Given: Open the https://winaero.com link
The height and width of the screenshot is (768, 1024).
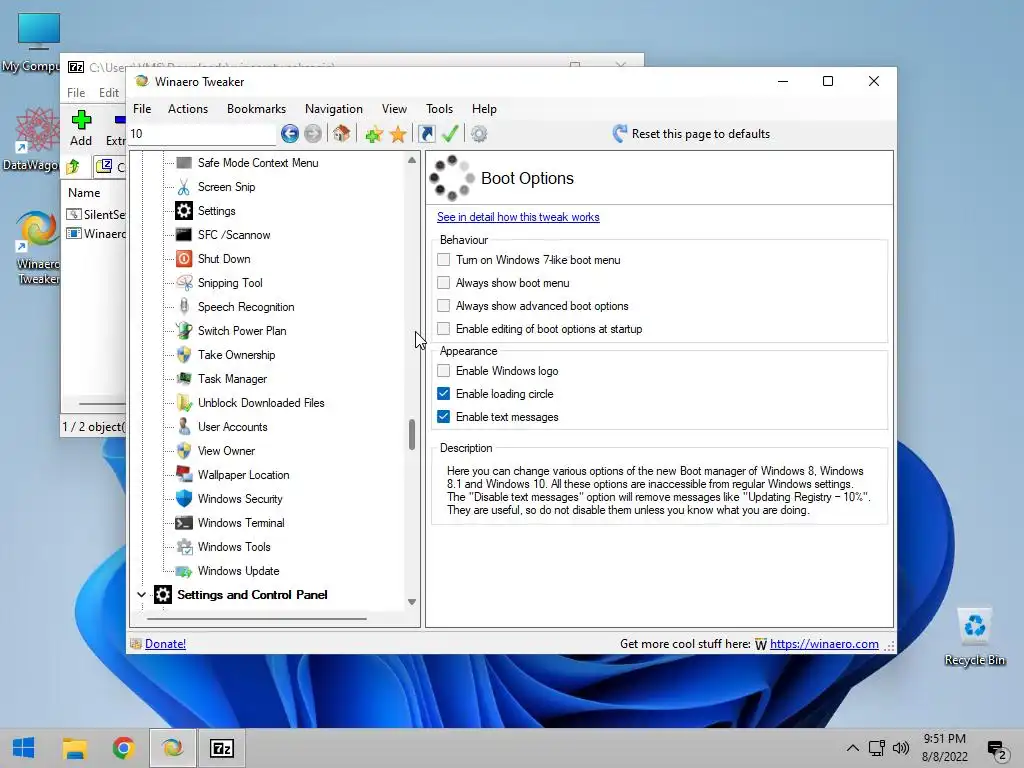Looking at the screenshot, I should 824,644.
